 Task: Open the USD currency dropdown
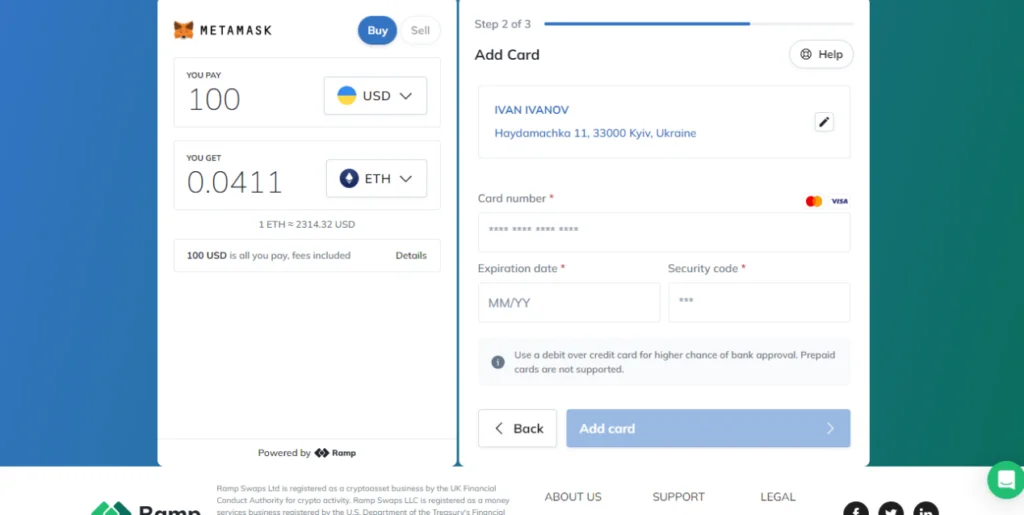click(376, 96)
